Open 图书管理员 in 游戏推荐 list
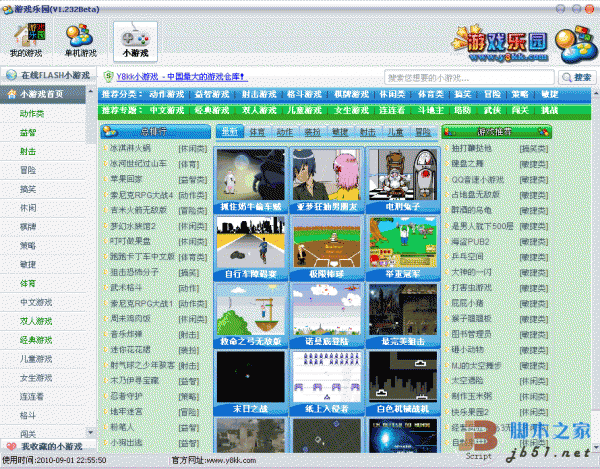 coord(472,334)
